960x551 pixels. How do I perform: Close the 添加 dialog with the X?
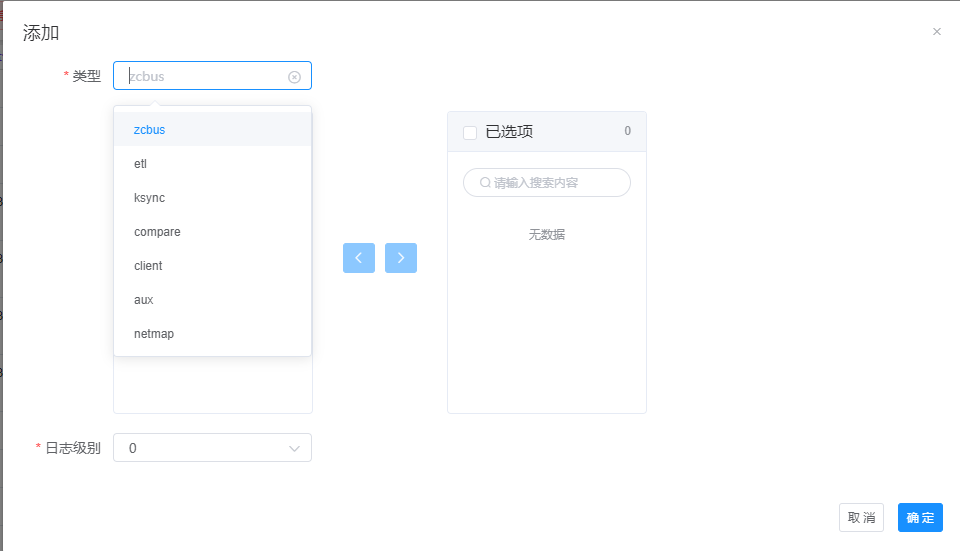(x=936, y=32)
